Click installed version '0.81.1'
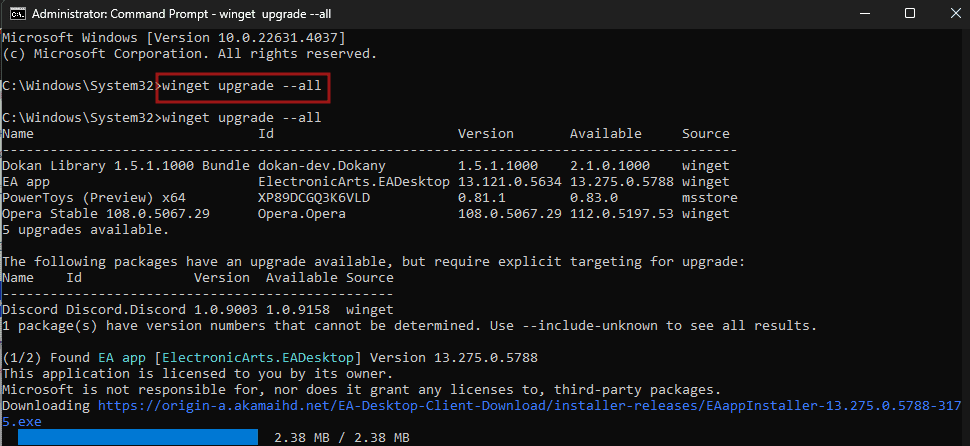This screenshot has height=446, width=970. click(482, 198)
